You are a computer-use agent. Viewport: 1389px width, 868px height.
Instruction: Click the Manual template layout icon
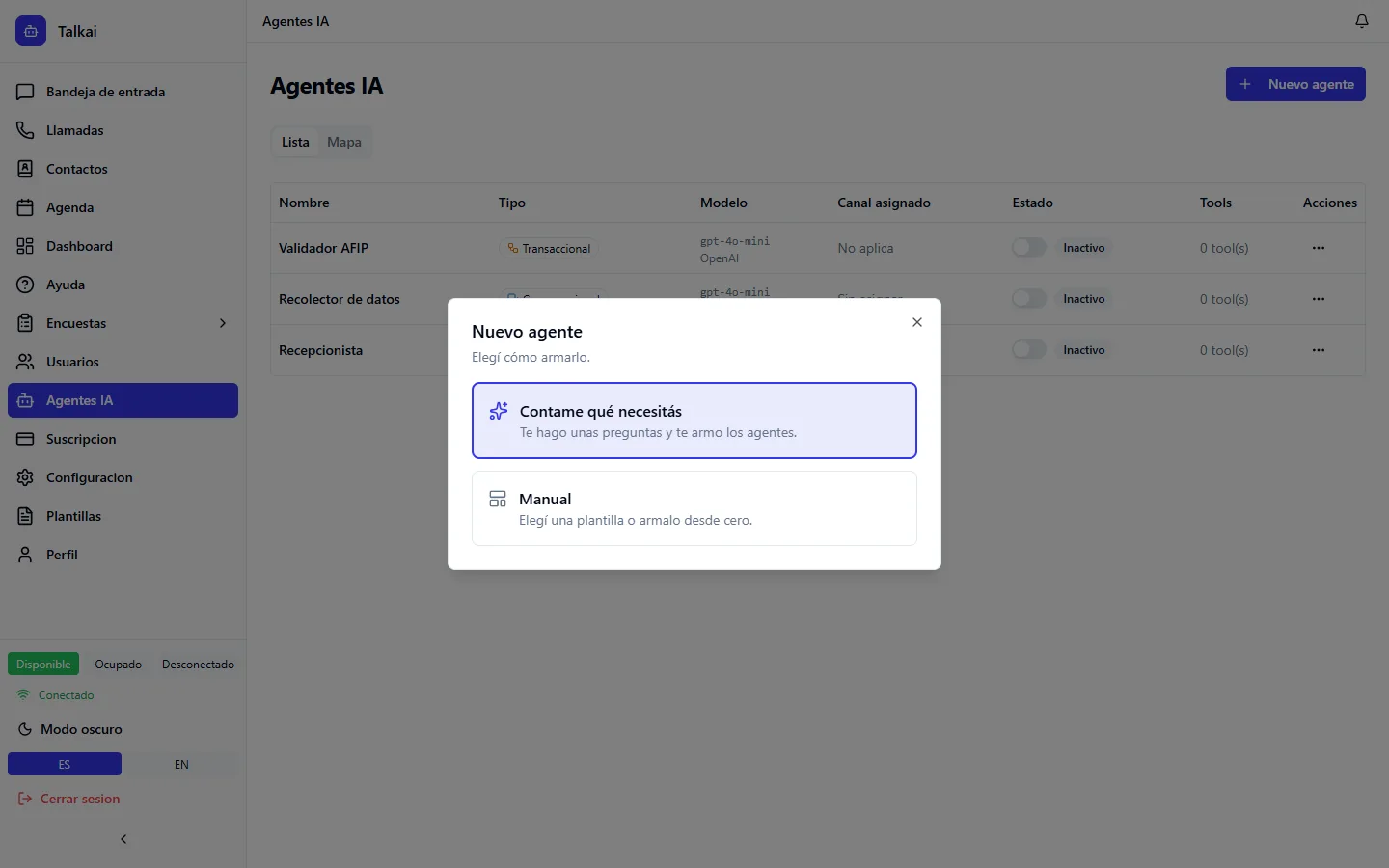point(498,499)
